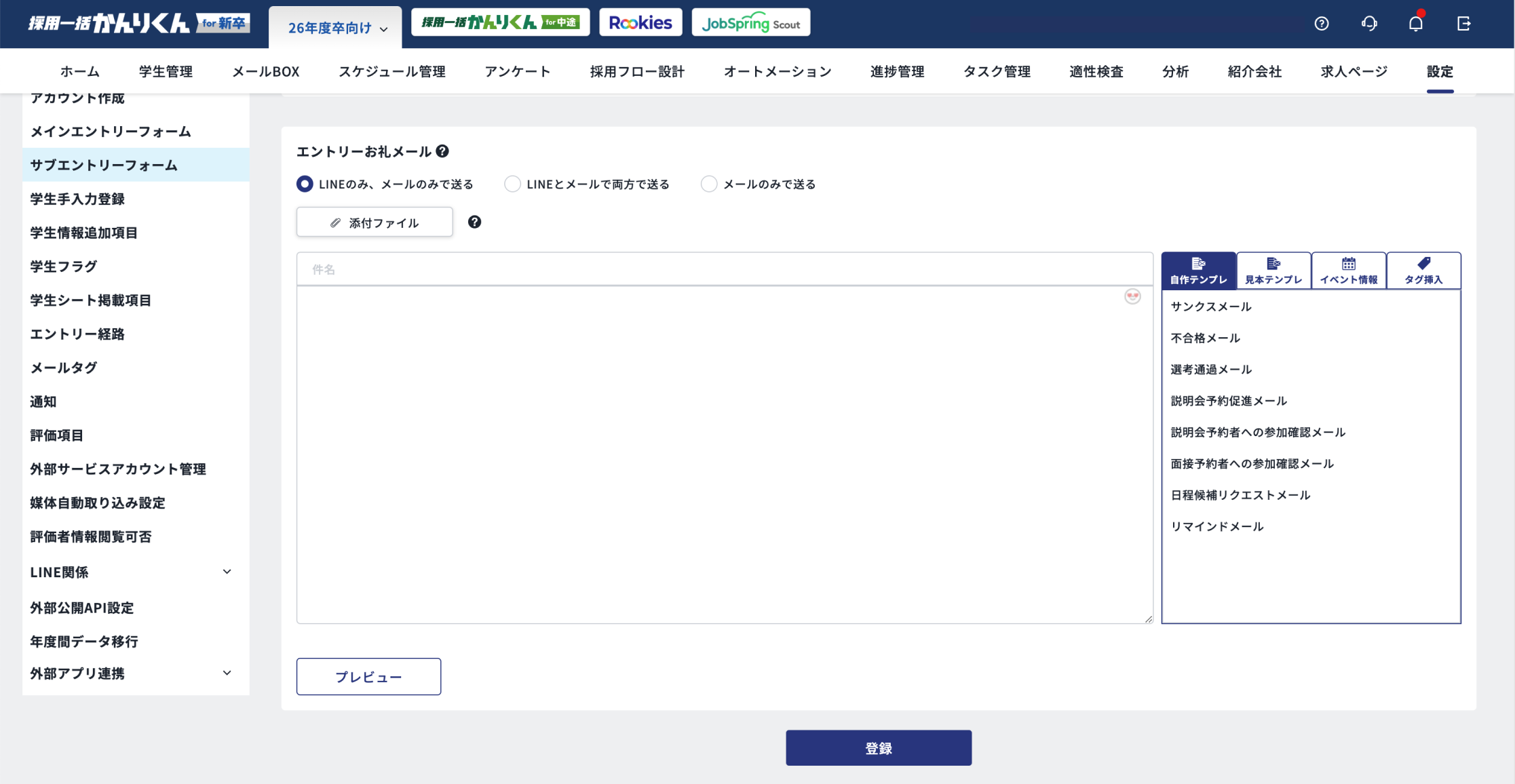Click the help icon beside the 添付ファイル button
The width and height of the screenshot is (1515, 784).
click(x=474, y=222)
